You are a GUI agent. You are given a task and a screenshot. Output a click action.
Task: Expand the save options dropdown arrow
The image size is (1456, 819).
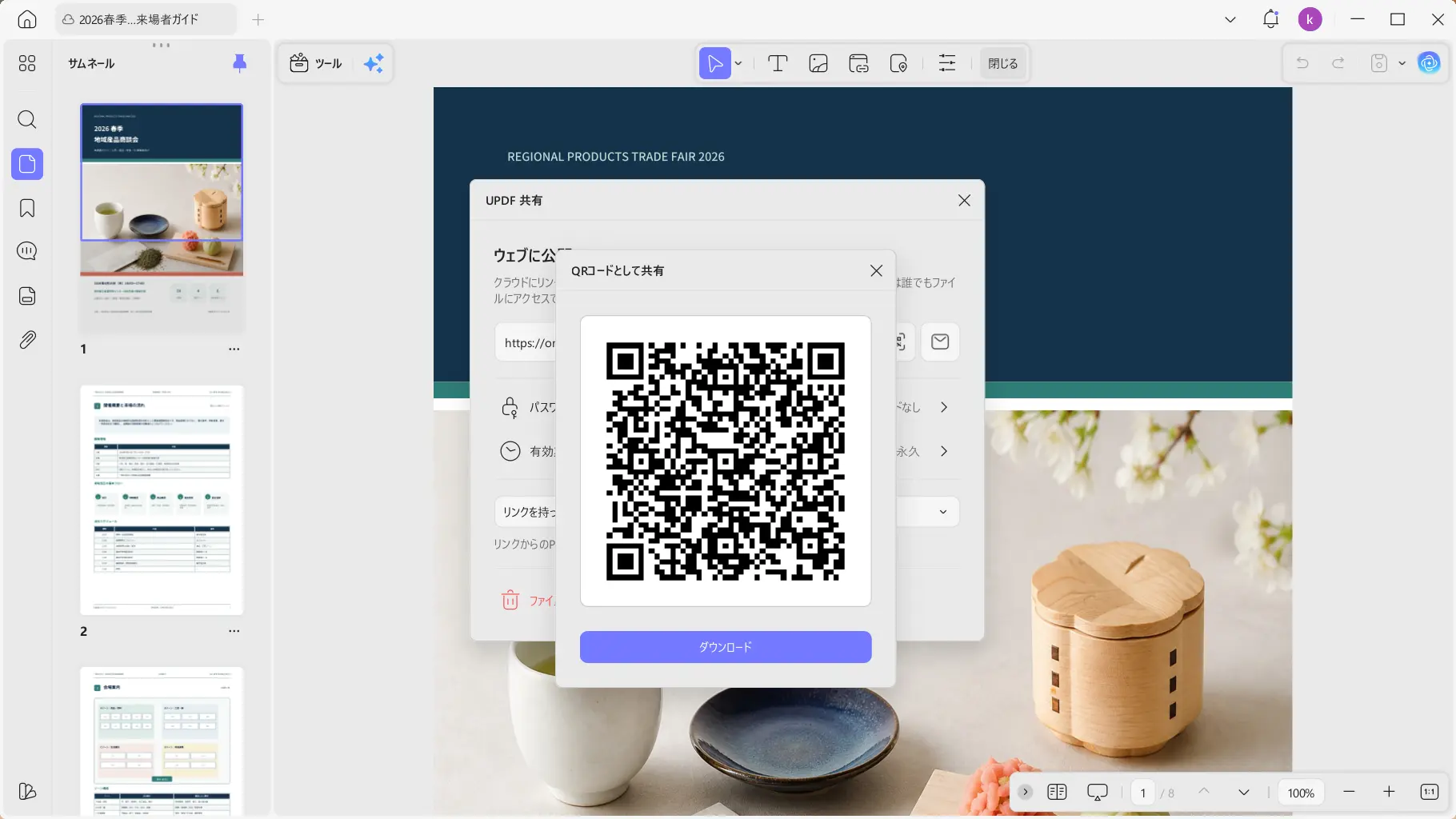tap(1402, 63)
